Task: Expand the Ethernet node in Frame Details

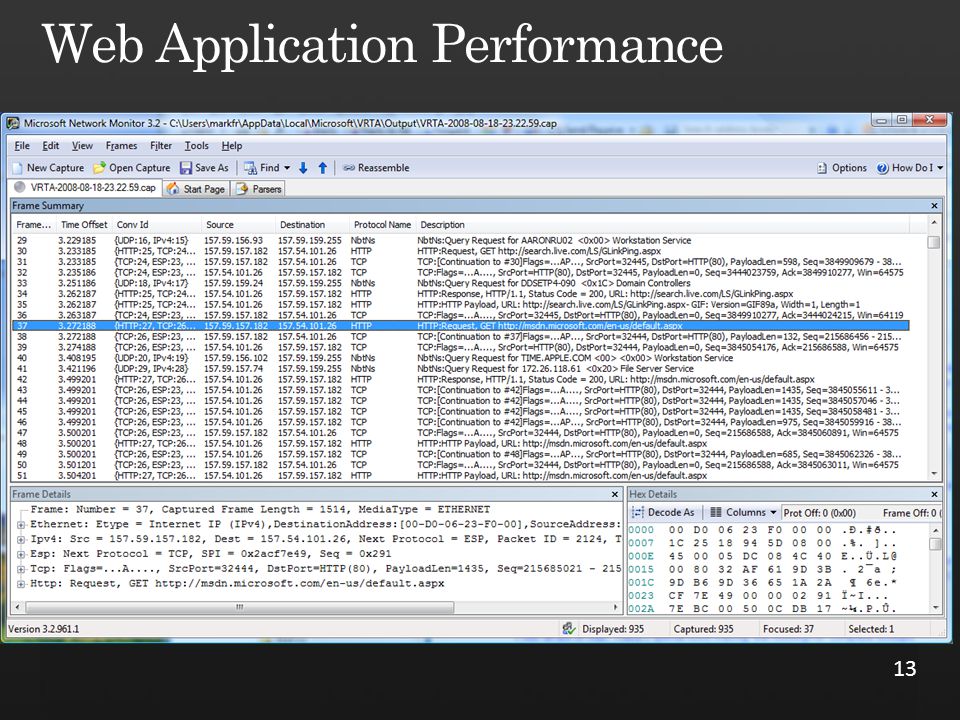Action: pos(21,525)
